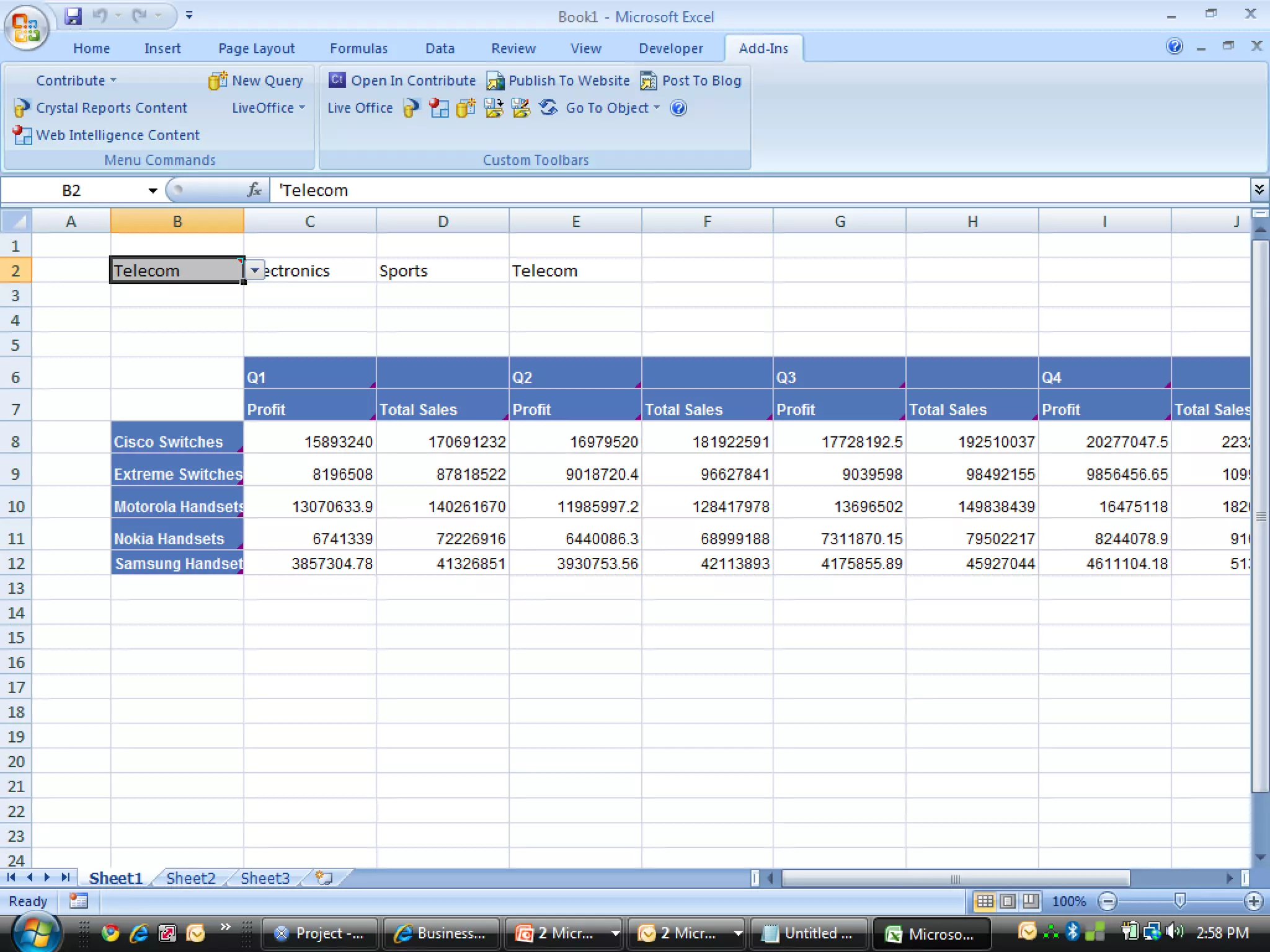Select the column D header

(443, 221)
